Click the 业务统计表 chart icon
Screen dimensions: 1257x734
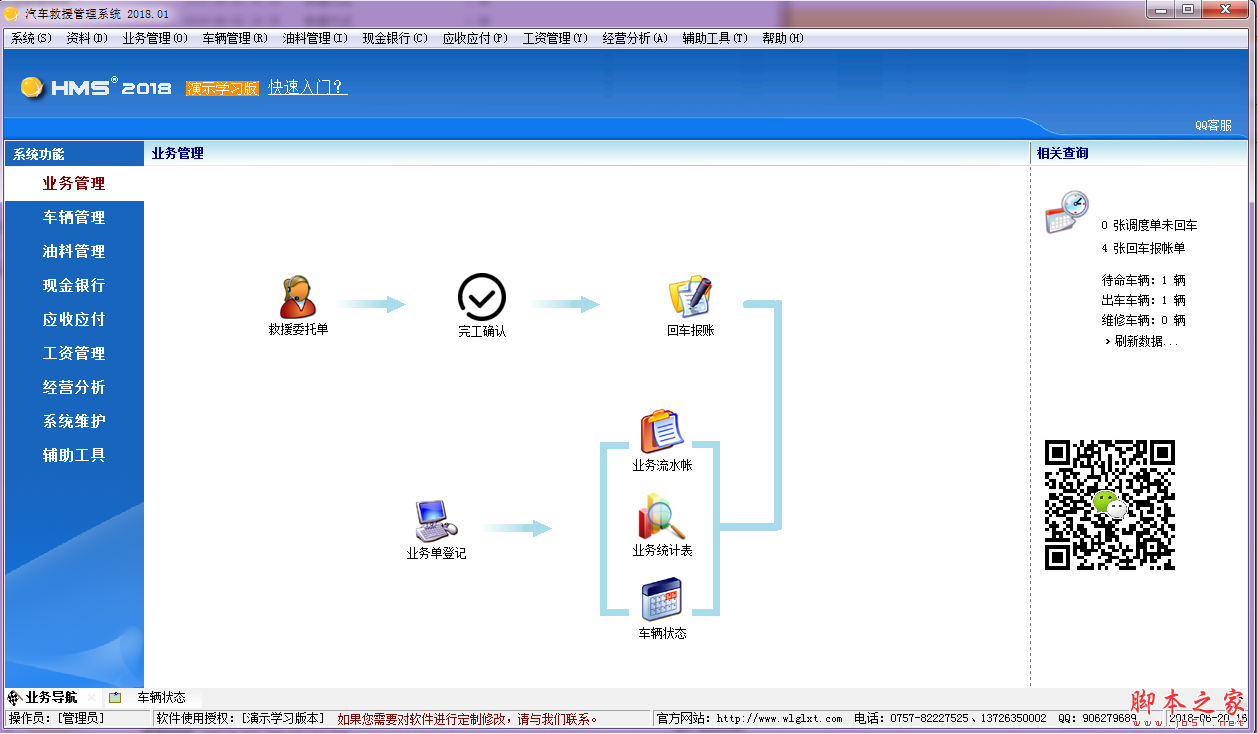pyautogui.click(x=661, y=516)
